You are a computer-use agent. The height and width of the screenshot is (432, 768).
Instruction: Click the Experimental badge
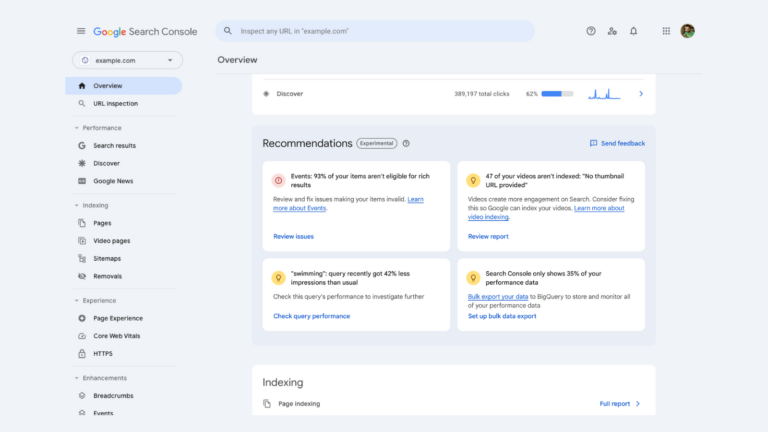377,144
